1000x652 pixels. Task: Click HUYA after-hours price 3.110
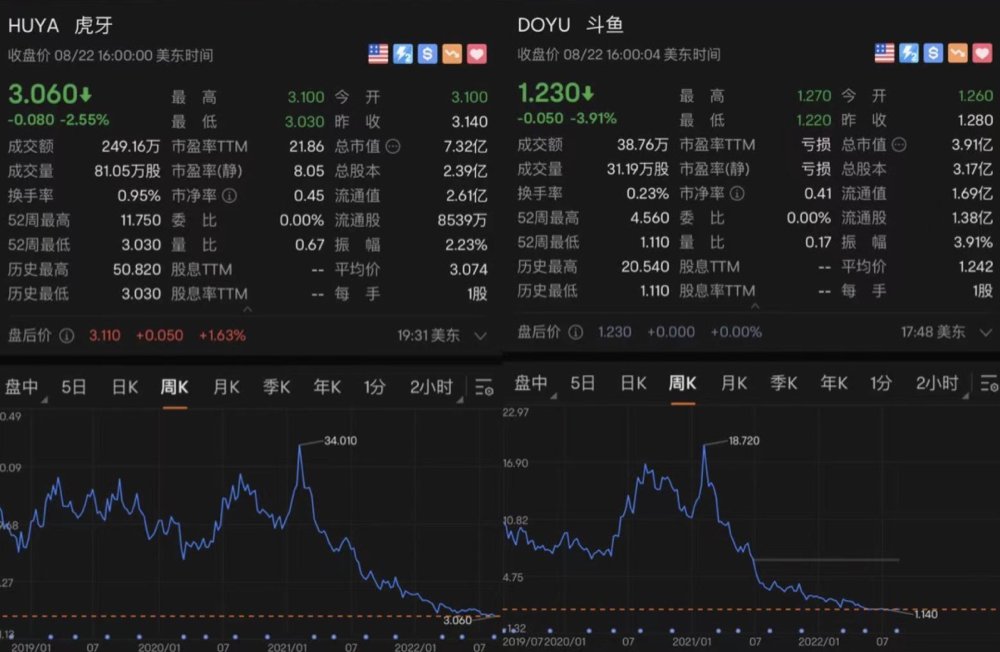[x=105, y=336]
